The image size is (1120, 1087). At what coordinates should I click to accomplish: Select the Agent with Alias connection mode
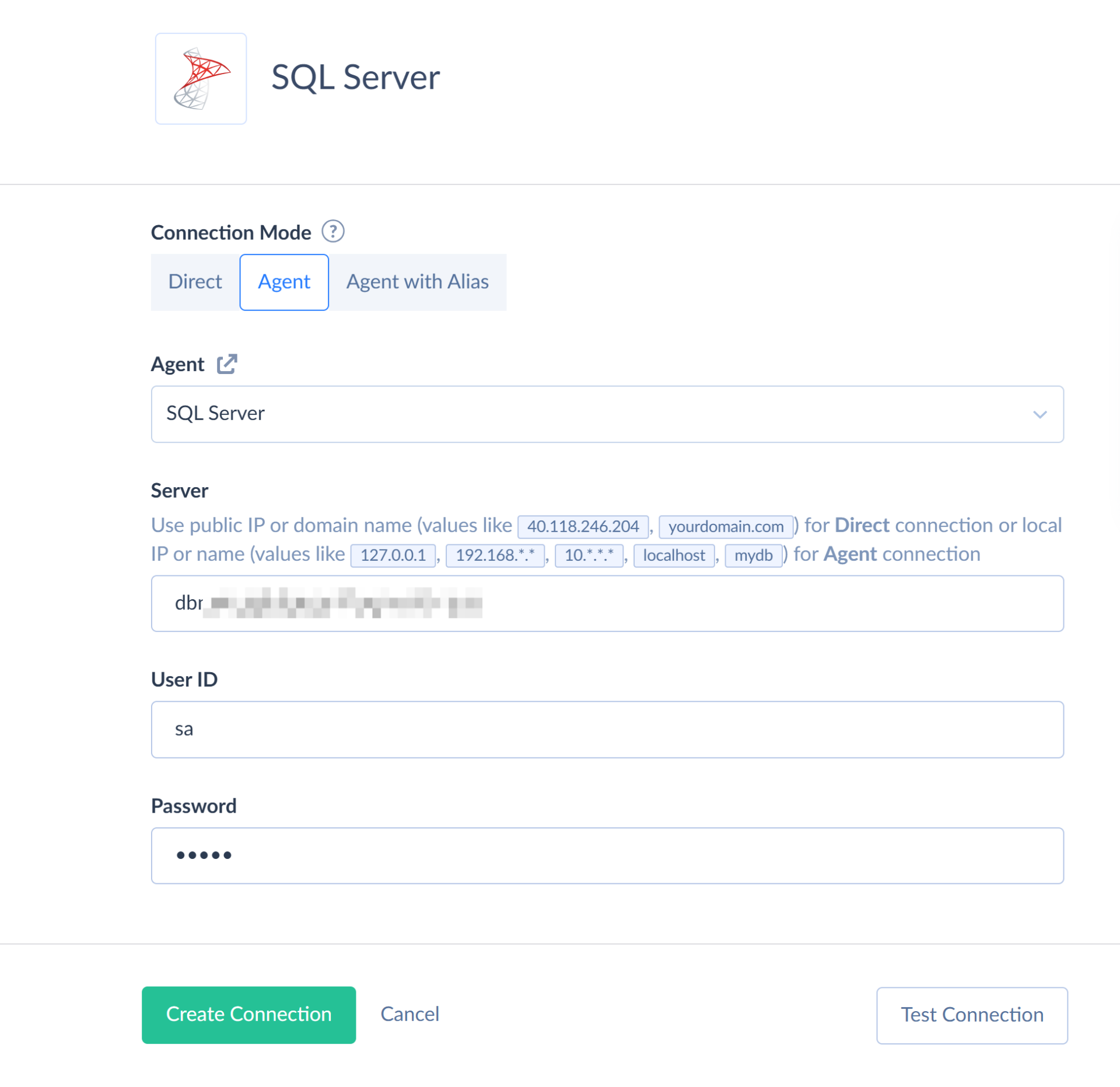point(417,282)
